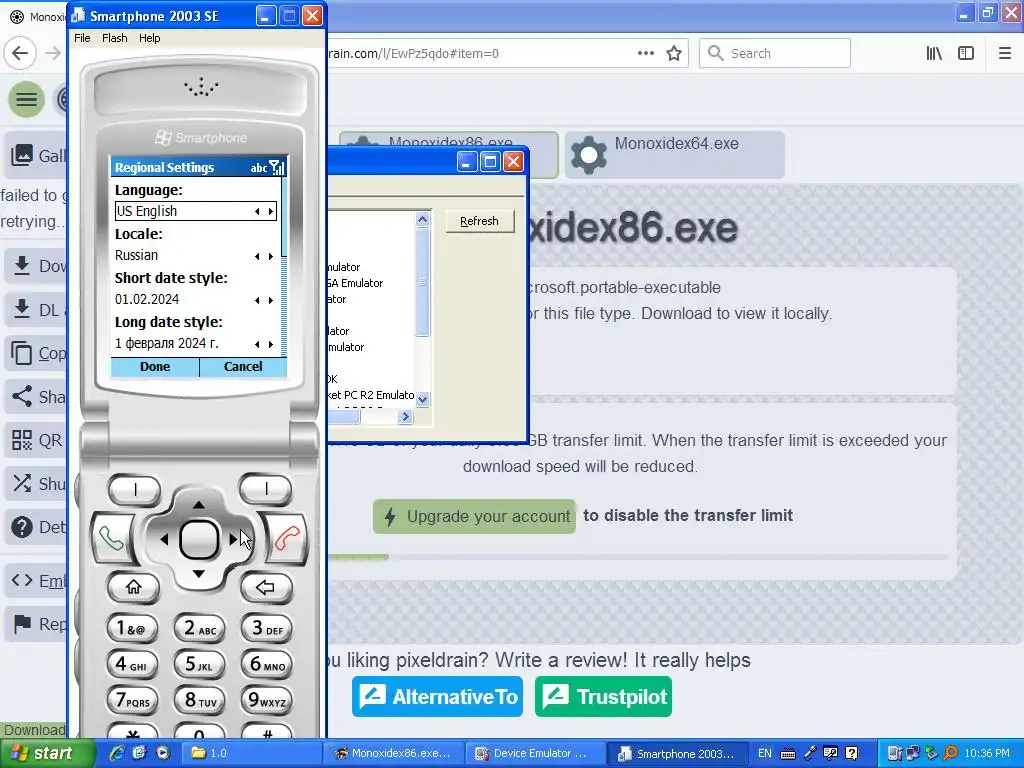Viewport: 1024px width, 768px height.
Task: Select the US English language field
Action: coord(196,211)
